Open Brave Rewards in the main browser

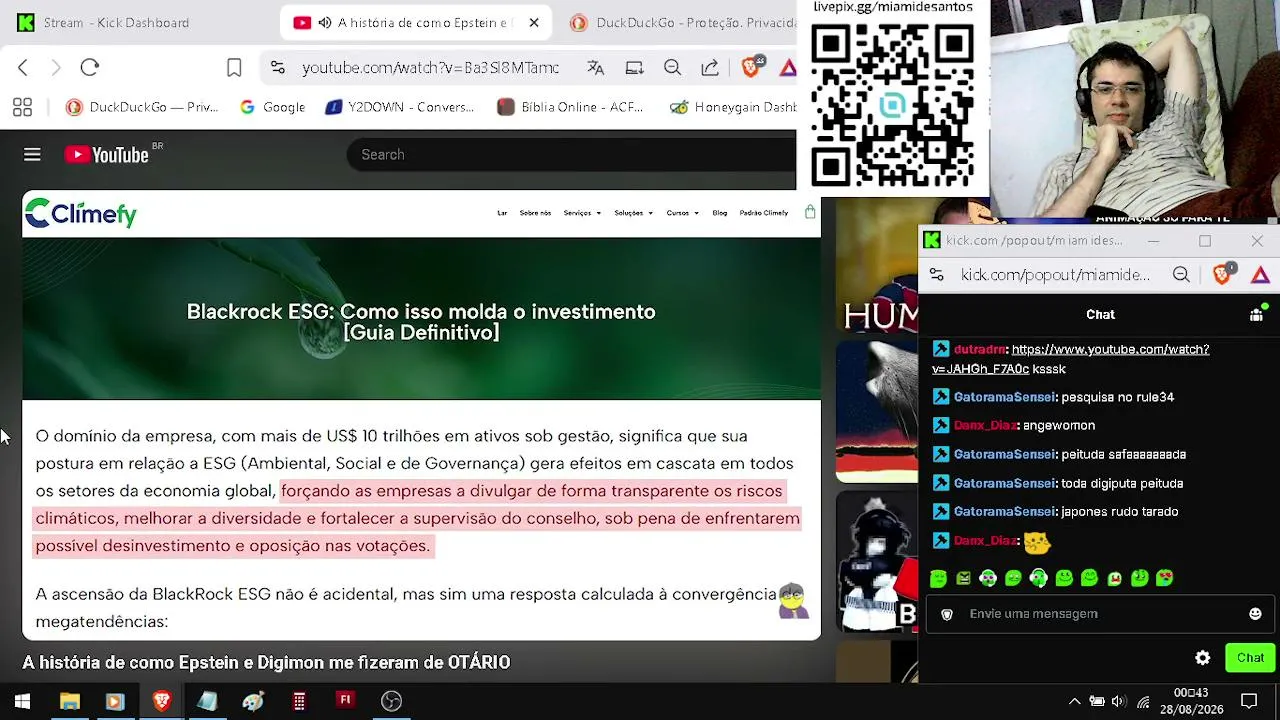click(x=787, y=67)
